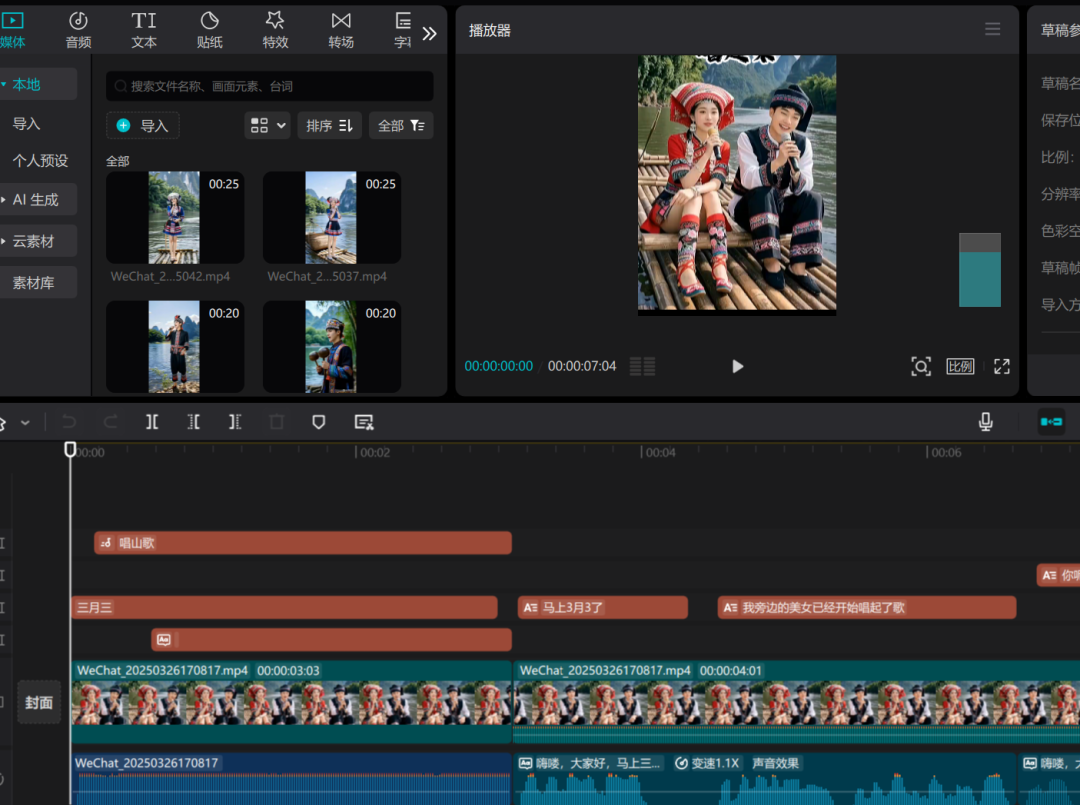Screen dimensions: 1080x805
Task: Click the 导入 import button with plus icon
Action: pos(143,125)
